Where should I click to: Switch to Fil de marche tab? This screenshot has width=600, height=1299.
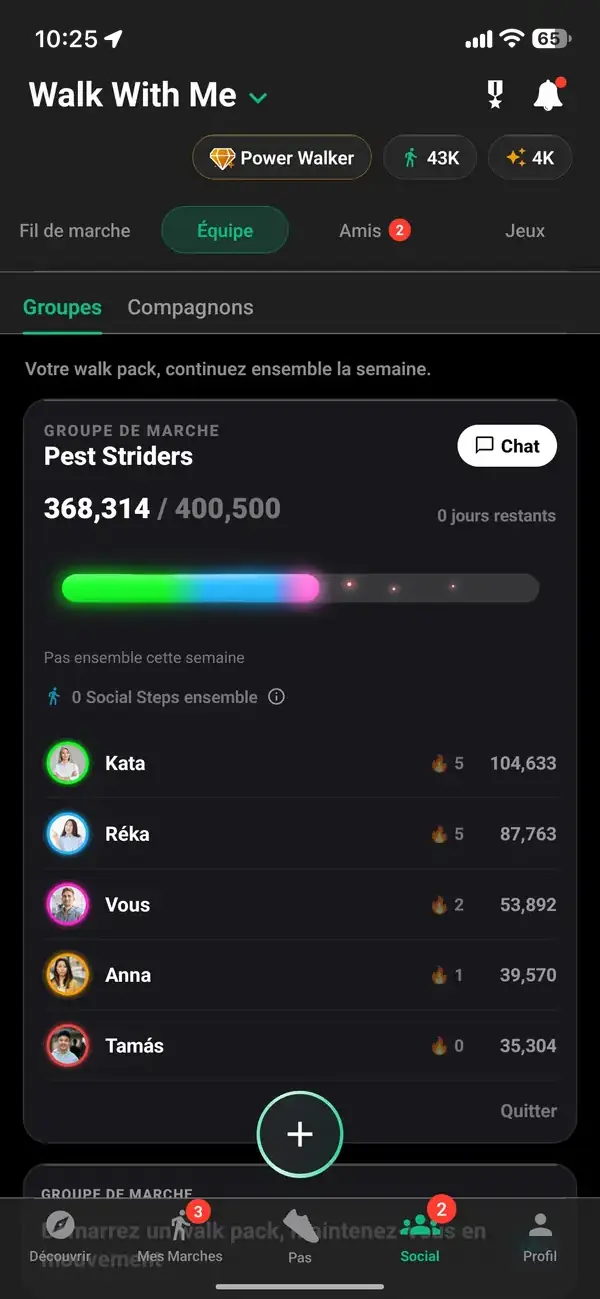click(x=75, y=231)
